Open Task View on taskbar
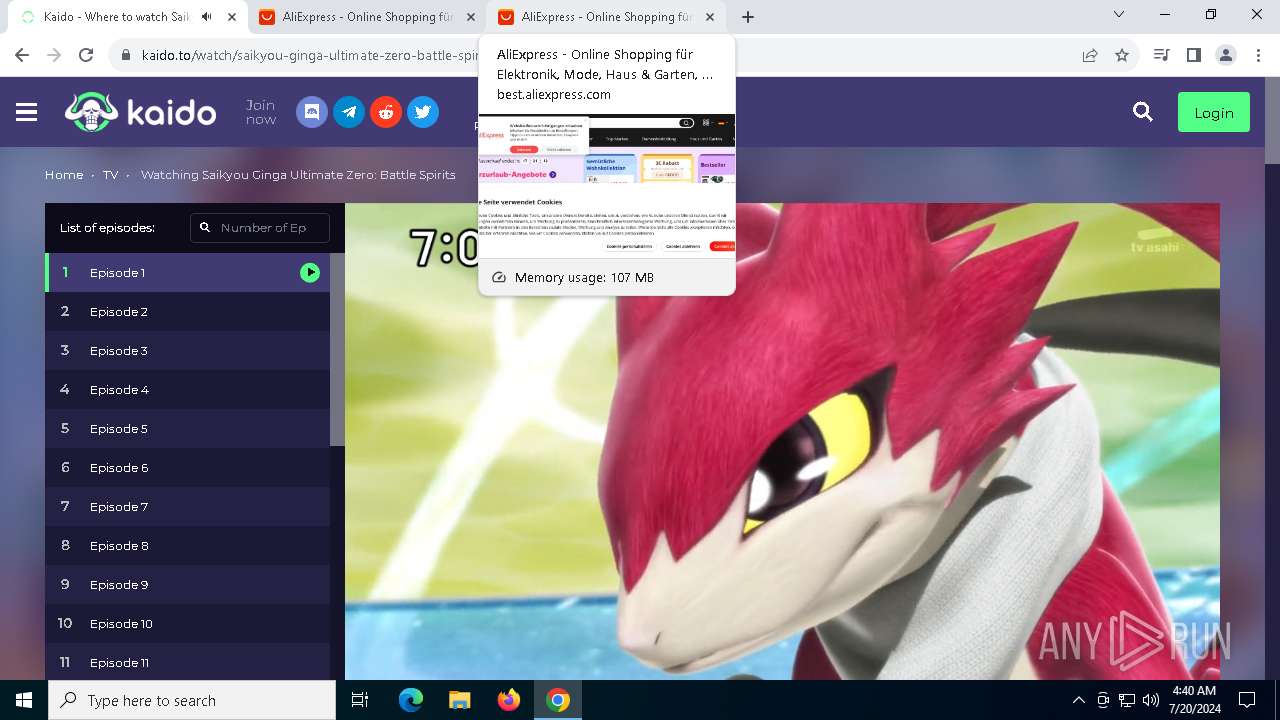1280x720 pixels. (360, 700)
